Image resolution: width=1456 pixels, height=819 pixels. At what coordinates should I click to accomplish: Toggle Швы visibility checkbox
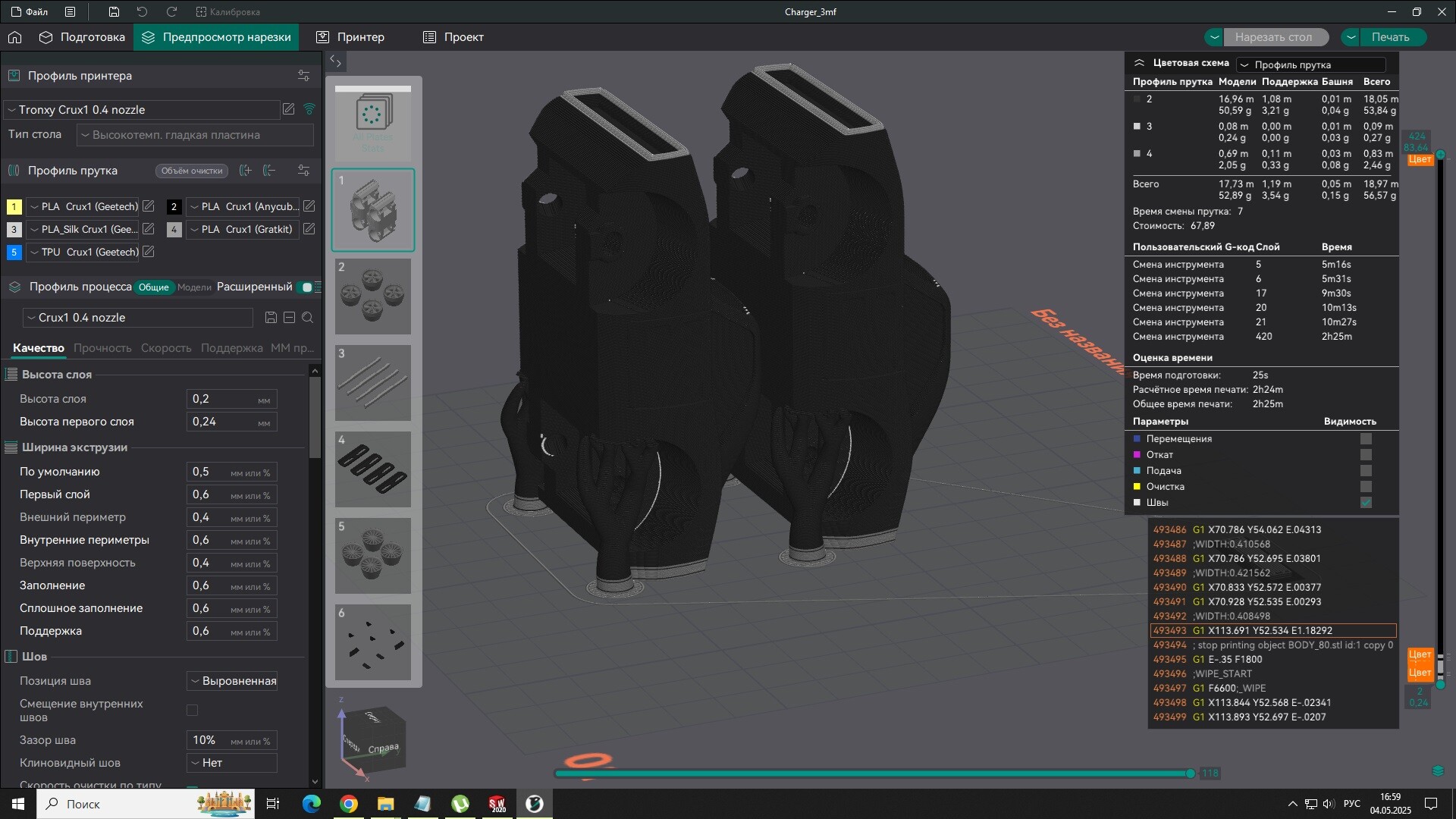[x=1366, y=503]
